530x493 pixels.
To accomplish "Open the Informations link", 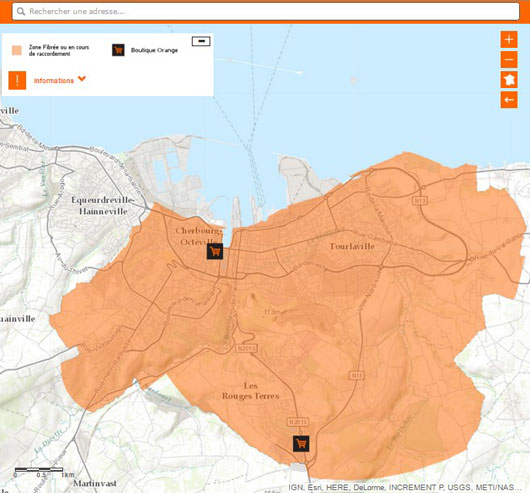I will (x=54, y=80).
